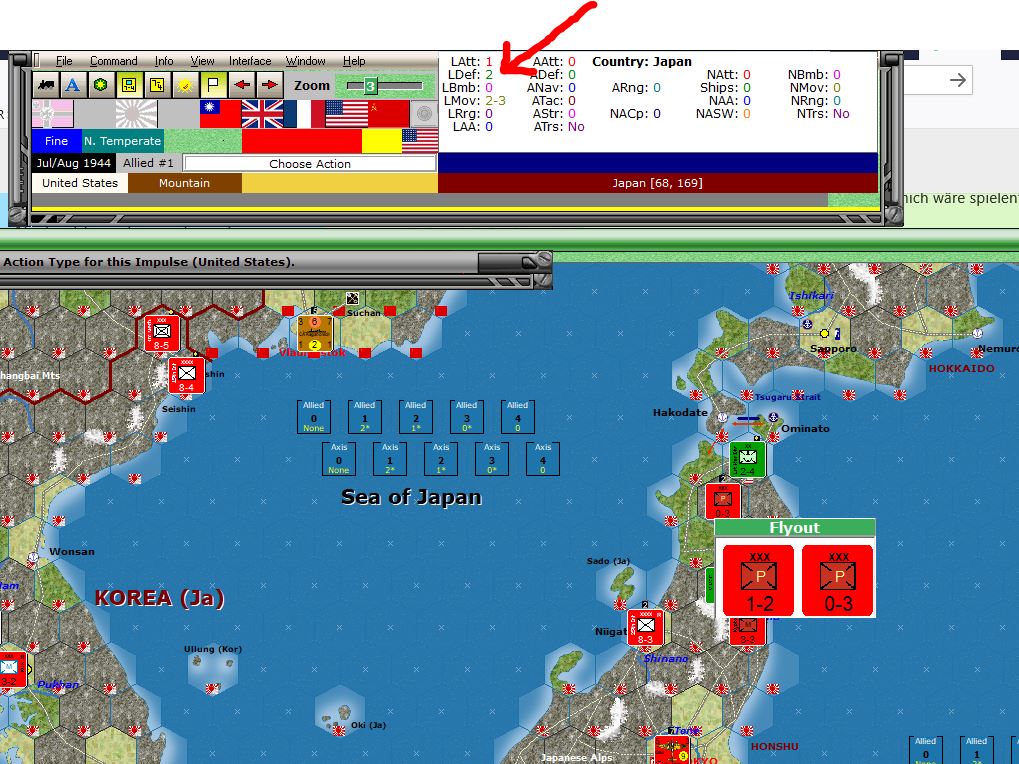
Task: Click the red left arrow toolbar button
Action: pyautogui.click(x=242, y=85)
